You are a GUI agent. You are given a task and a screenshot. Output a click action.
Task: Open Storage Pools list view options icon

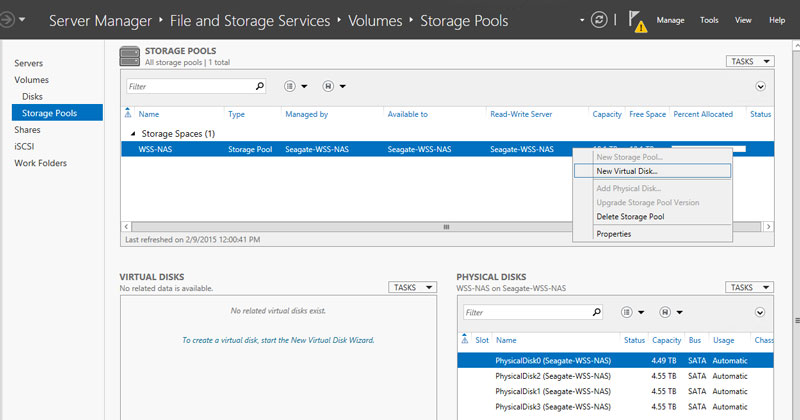[297, 87]
